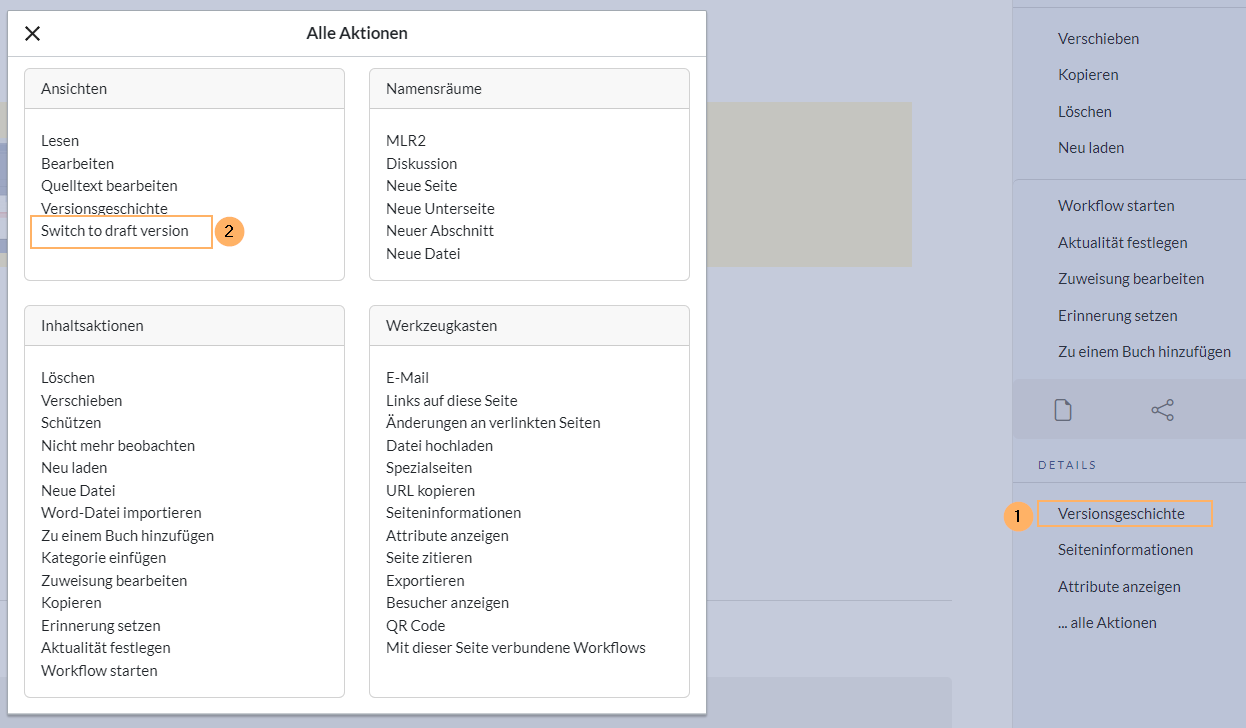
Task: Select Aktualität festlegen in right sidebar
Action: (1122, 243)
